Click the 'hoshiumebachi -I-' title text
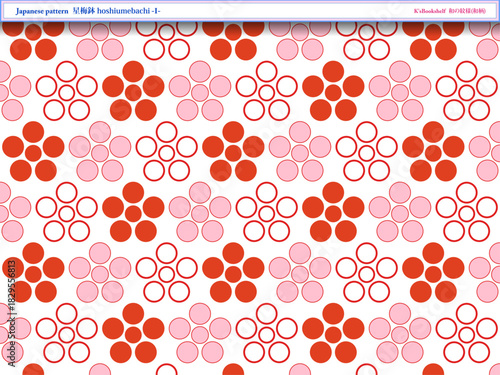The height and width of the screenshot is (375, 500). [129, 11]
